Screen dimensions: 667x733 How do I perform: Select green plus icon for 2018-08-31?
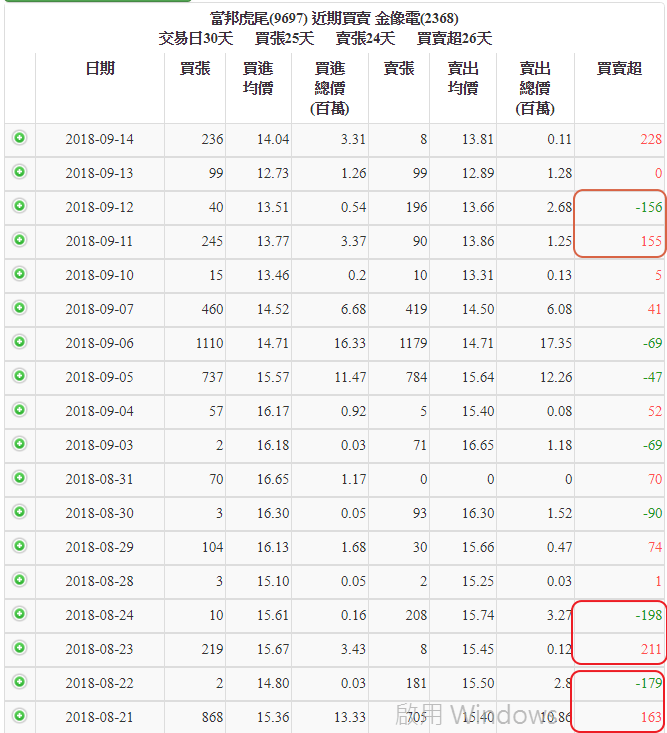pyautogui.click(x=19, y=478)
